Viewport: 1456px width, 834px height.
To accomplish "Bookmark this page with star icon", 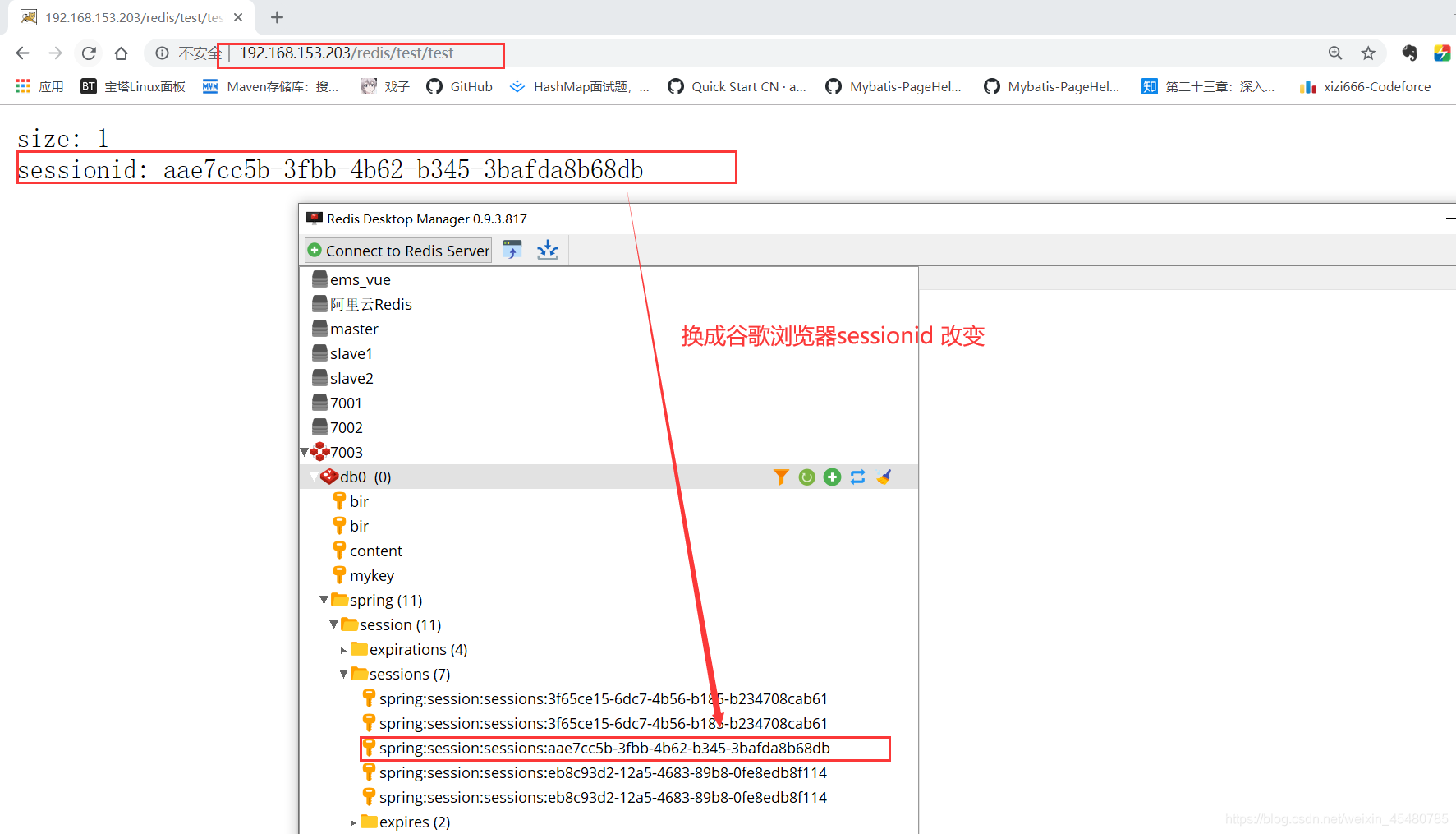I will tap(1368, 53).
